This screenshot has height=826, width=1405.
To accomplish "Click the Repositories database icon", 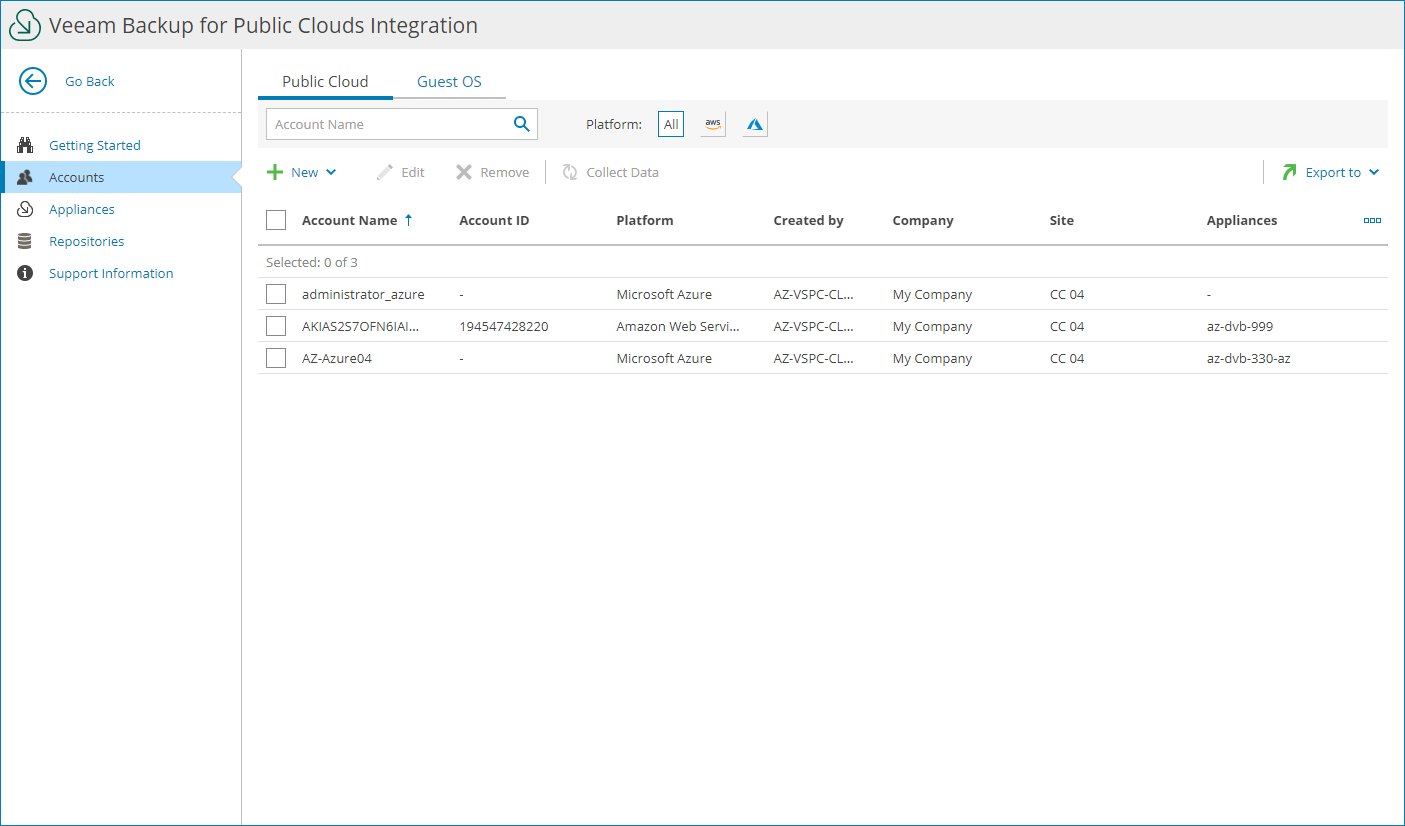I will 26,241.
